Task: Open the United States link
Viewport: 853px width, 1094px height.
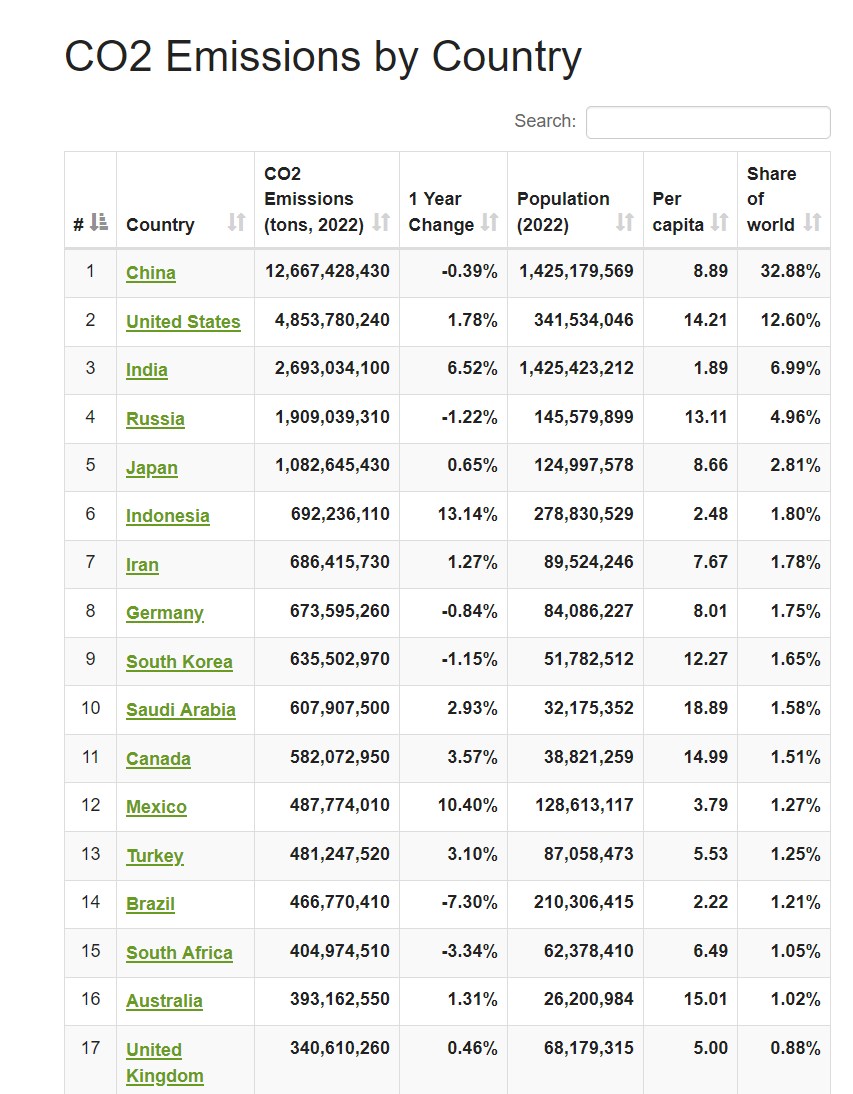Action: click(x=183, y=322)
